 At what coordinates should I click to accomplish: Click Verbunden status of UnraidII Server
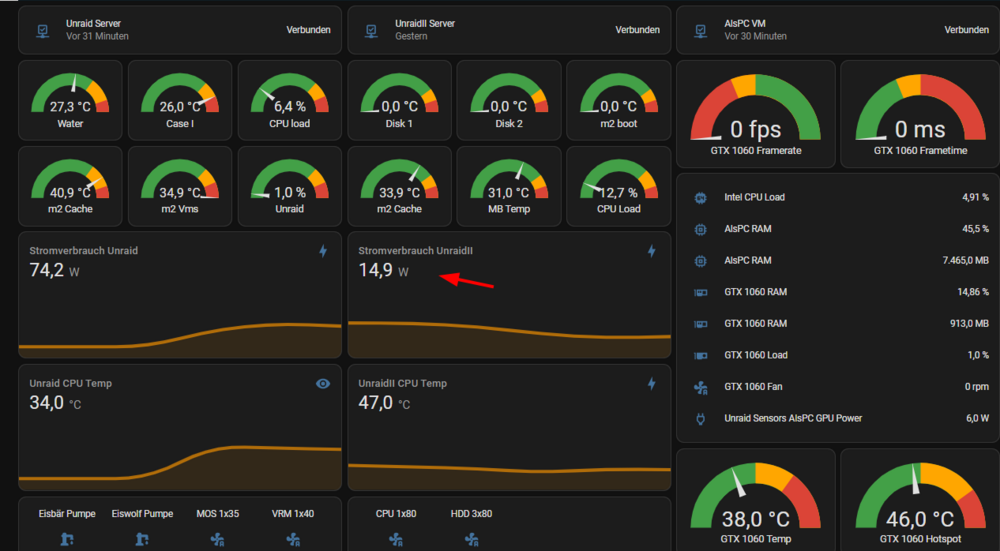click(x=638, y=30)
